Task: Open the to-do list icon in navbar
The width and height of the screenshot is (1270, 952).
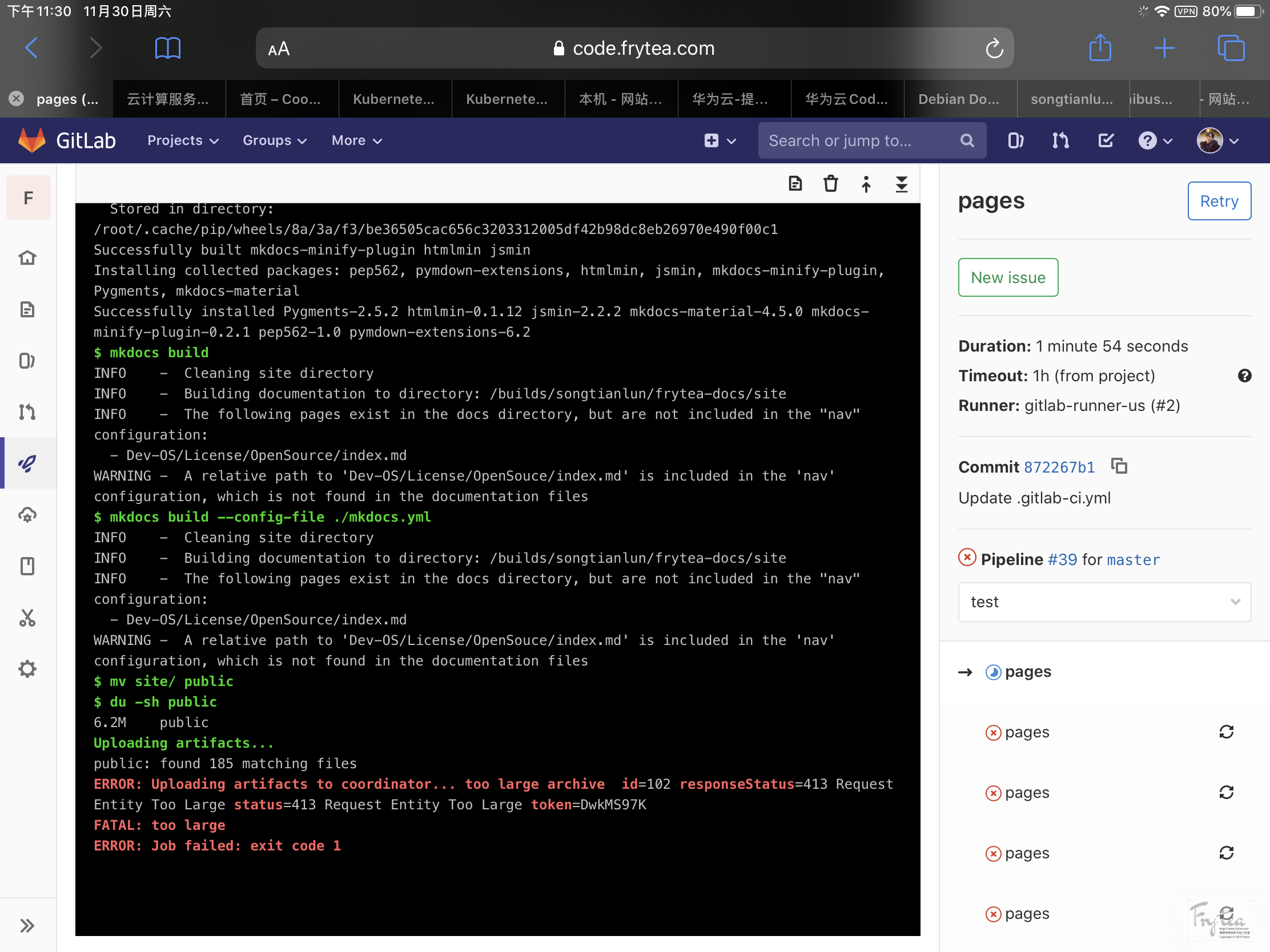Action: (x=1105, y=140)
